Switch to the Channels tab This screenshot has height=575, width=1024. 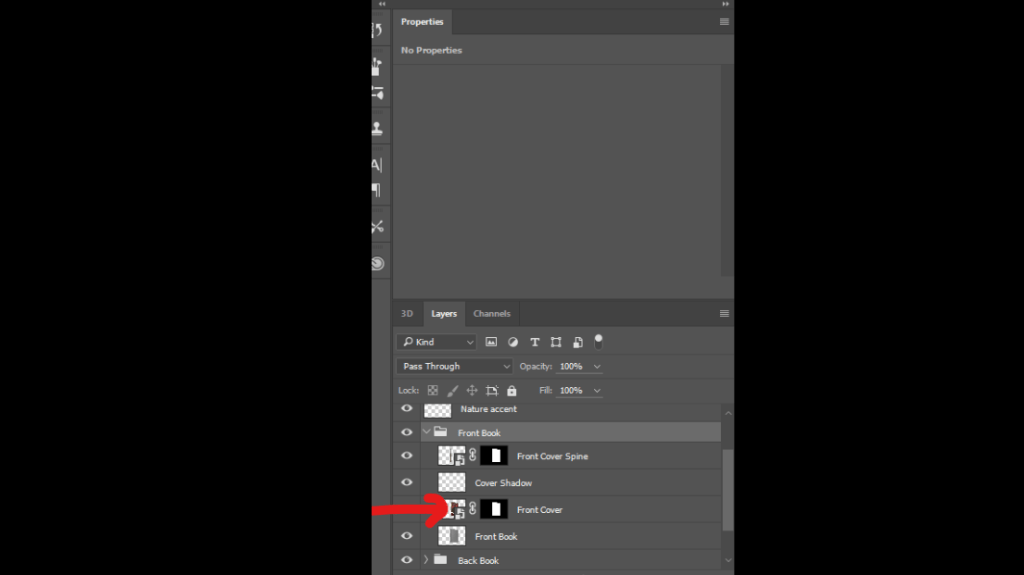[491, 314]
